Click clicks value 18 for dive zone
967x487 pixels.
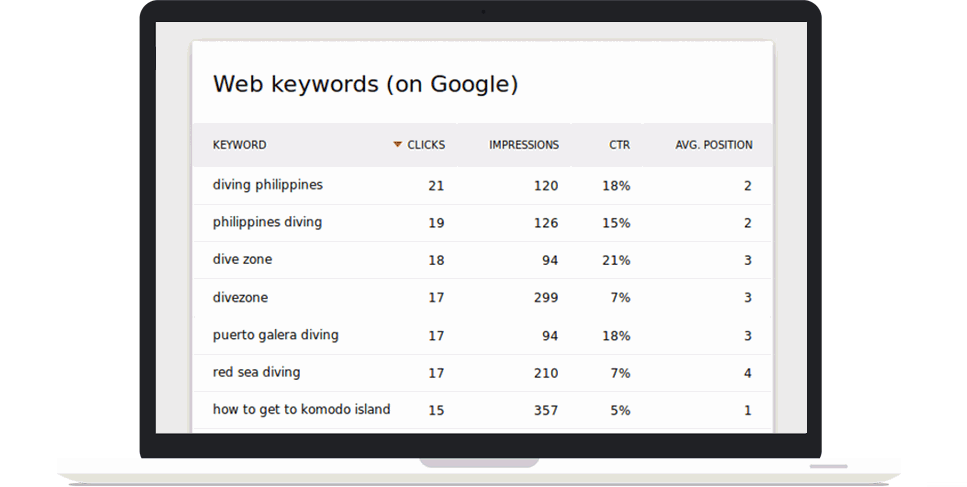click(x=436, y=260)
